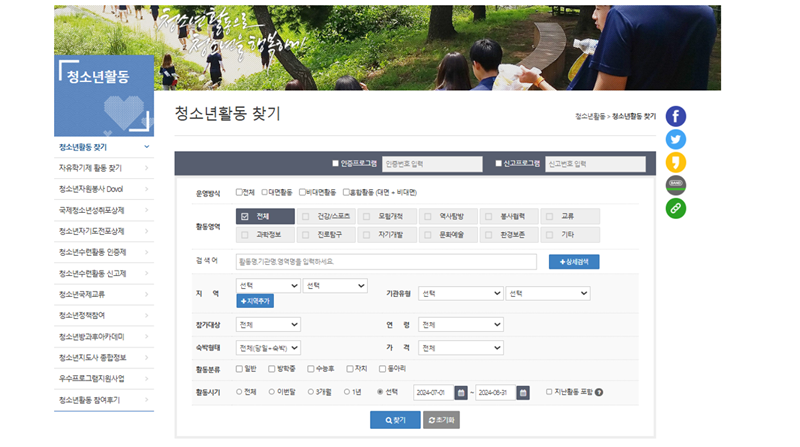Open second 지역 dropdown
800x447 pixels.
pyautogui.click(x=335, y=286)
